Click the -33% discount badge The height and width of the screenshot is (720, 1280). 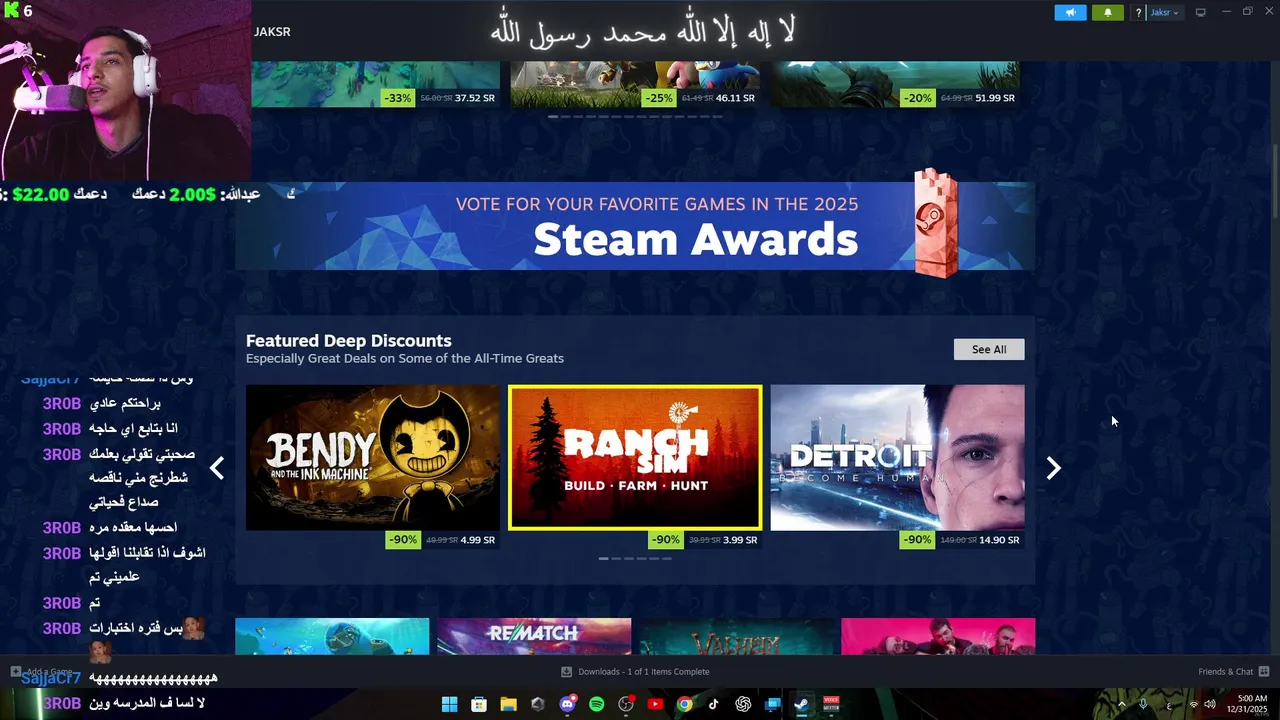point(398,98)
